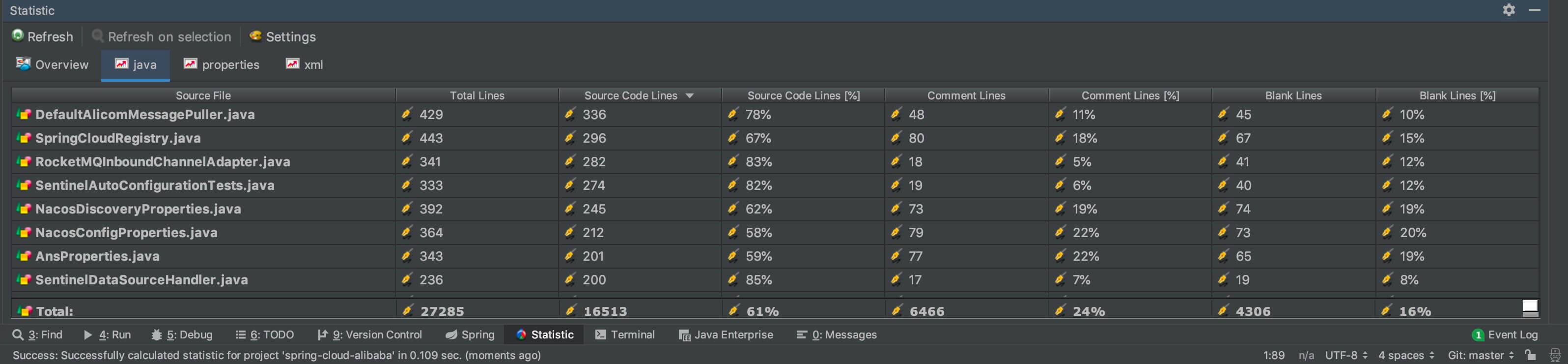
Task: Click the Statistic panel gear icon
Action: click(x=1509, y=10)
